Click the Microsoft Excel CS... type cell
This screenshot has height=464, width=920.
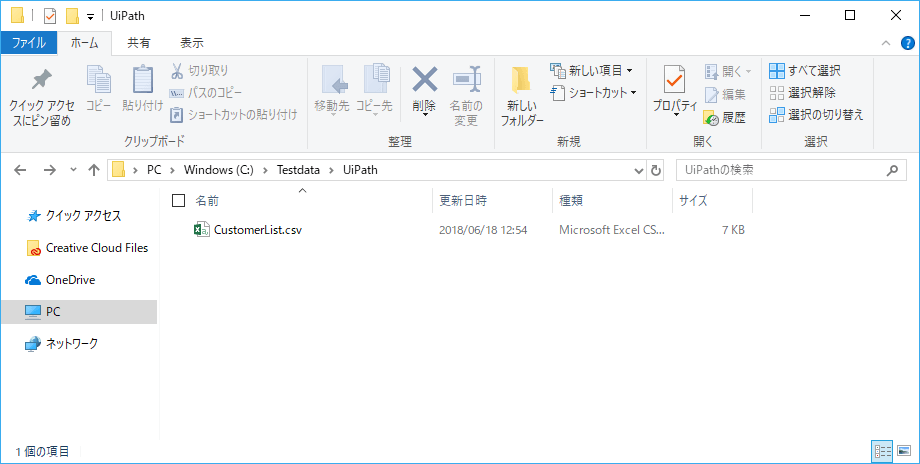tap(612, 230)
